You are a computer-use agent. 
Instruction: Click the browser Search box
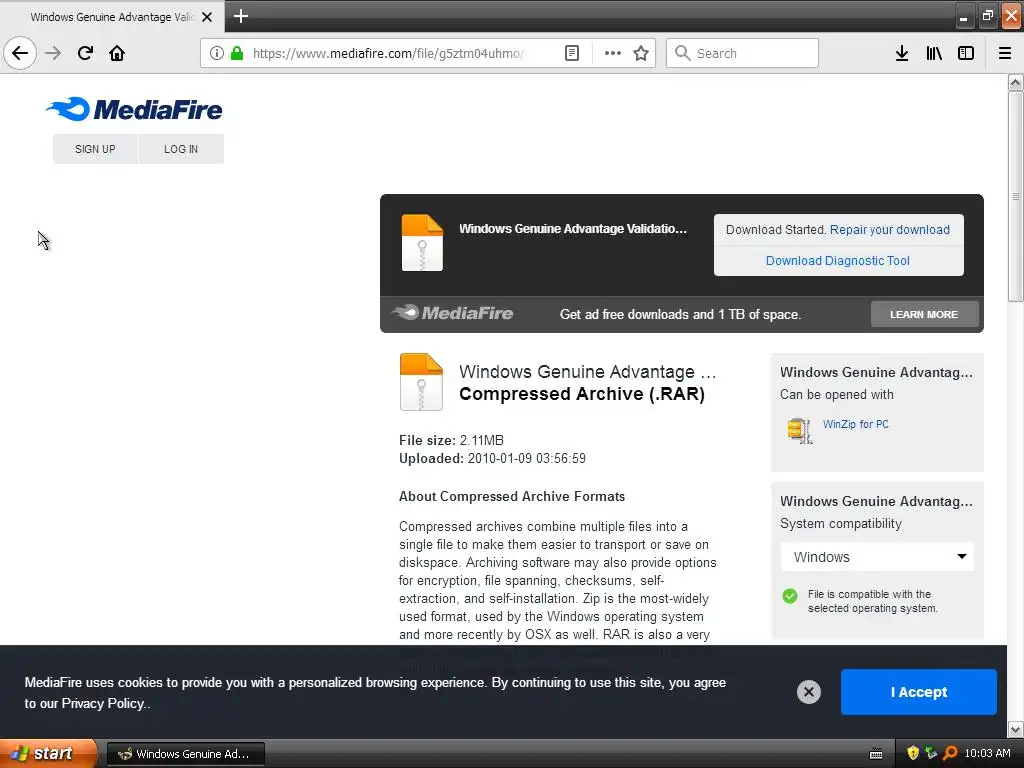pos(742,53)
